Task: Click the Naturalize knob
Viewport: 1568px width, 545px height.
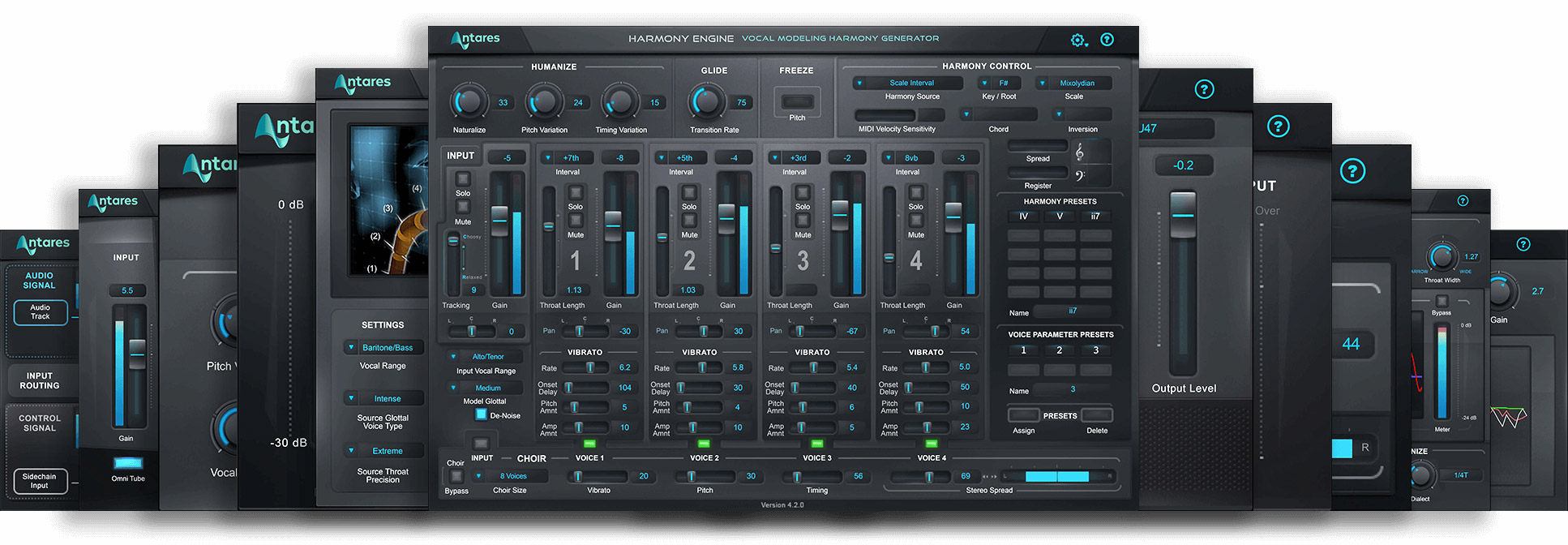Action: point(469,102)
